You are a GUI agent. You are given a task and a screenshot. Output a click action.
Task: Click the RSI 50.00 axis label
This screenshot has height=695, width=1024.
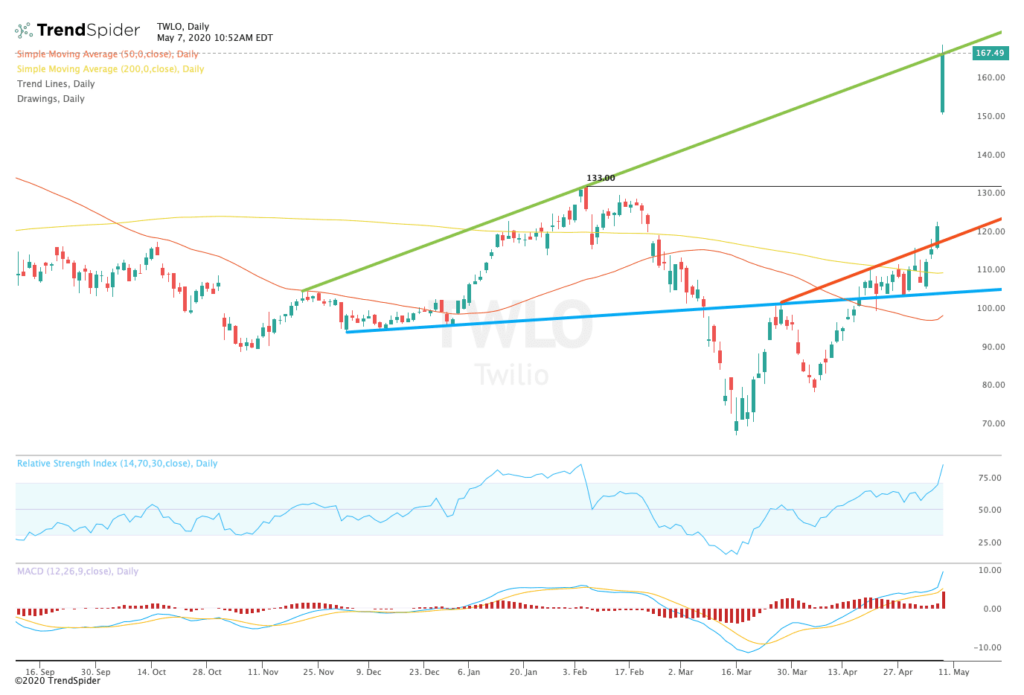click(989, 510)
